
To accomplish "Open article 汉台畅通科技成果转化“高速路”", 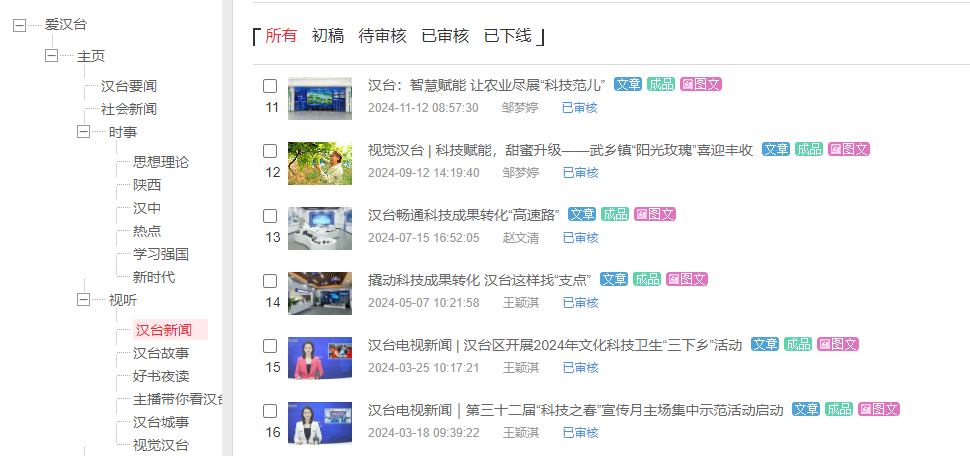I will (x=463, y=214).
